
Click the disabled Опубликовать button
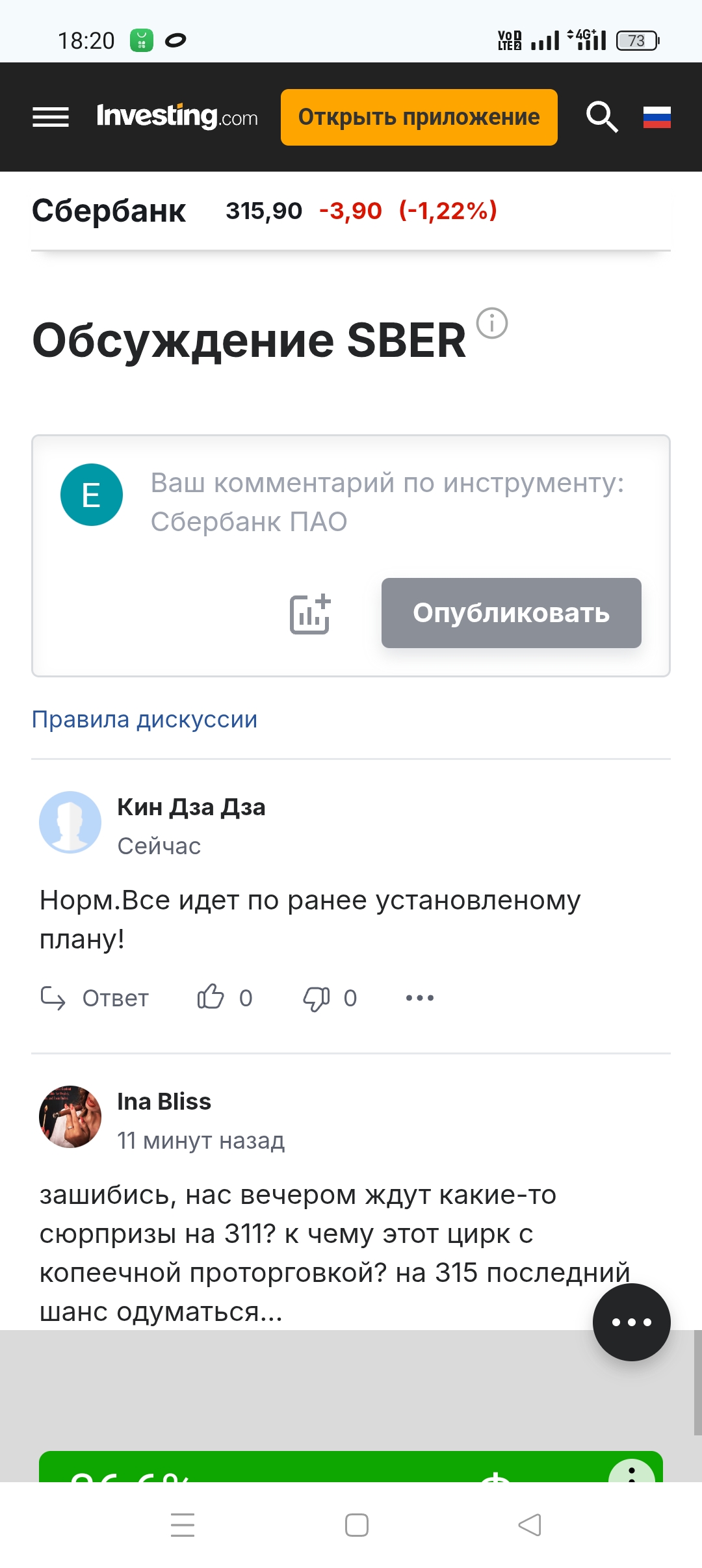pos(511,613)
